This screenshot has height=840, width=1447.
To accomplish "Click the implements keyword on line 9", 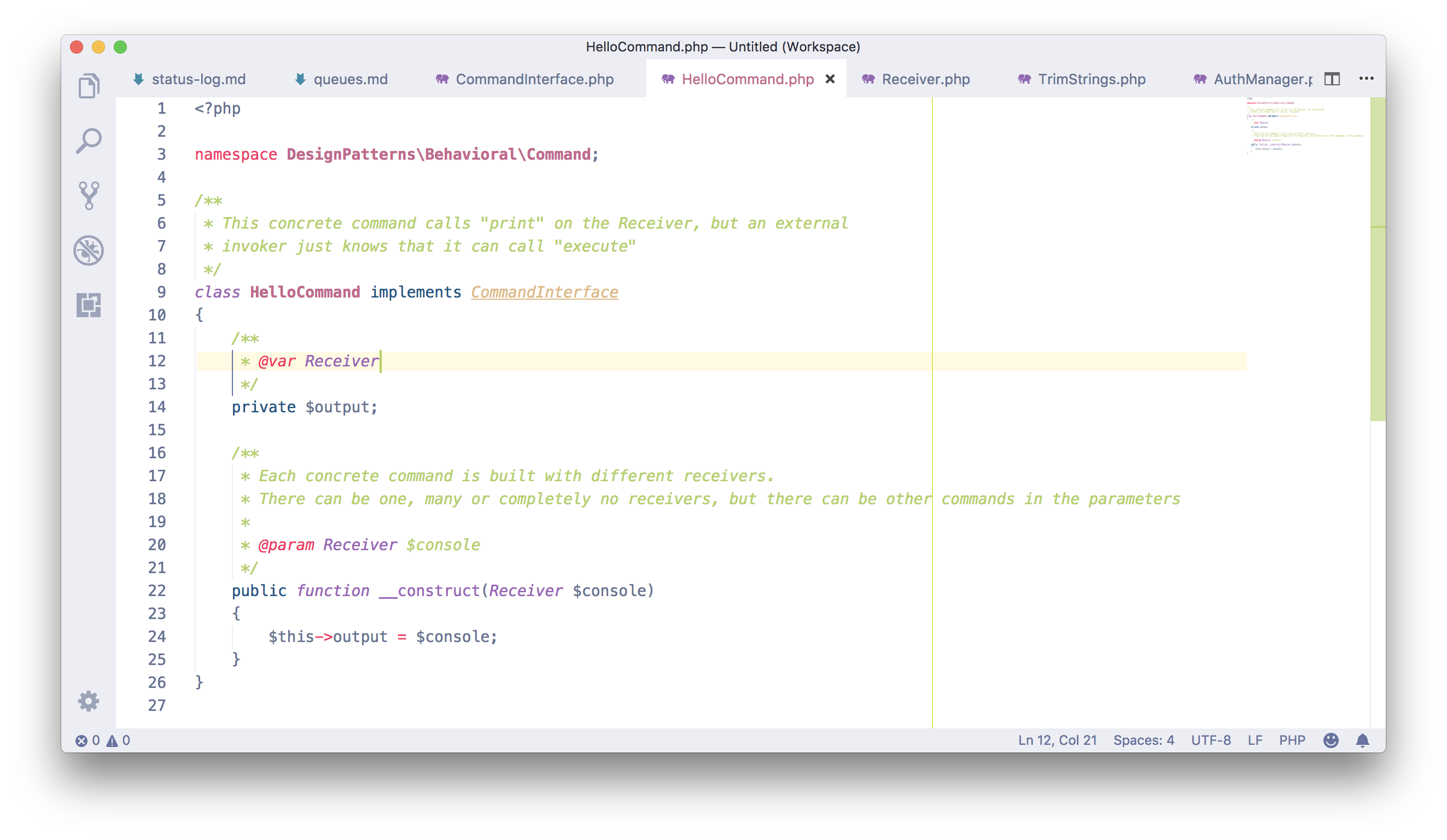I will tap(416, 292).
